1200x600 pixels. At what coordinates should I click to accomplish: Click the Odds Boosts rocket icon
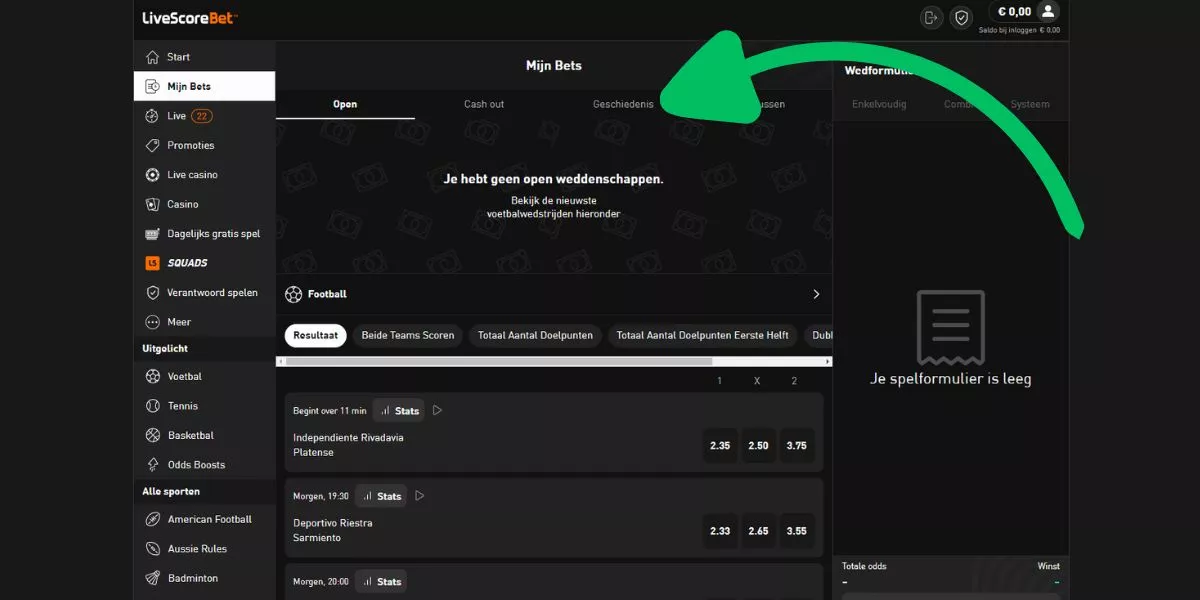coord(152,465)
